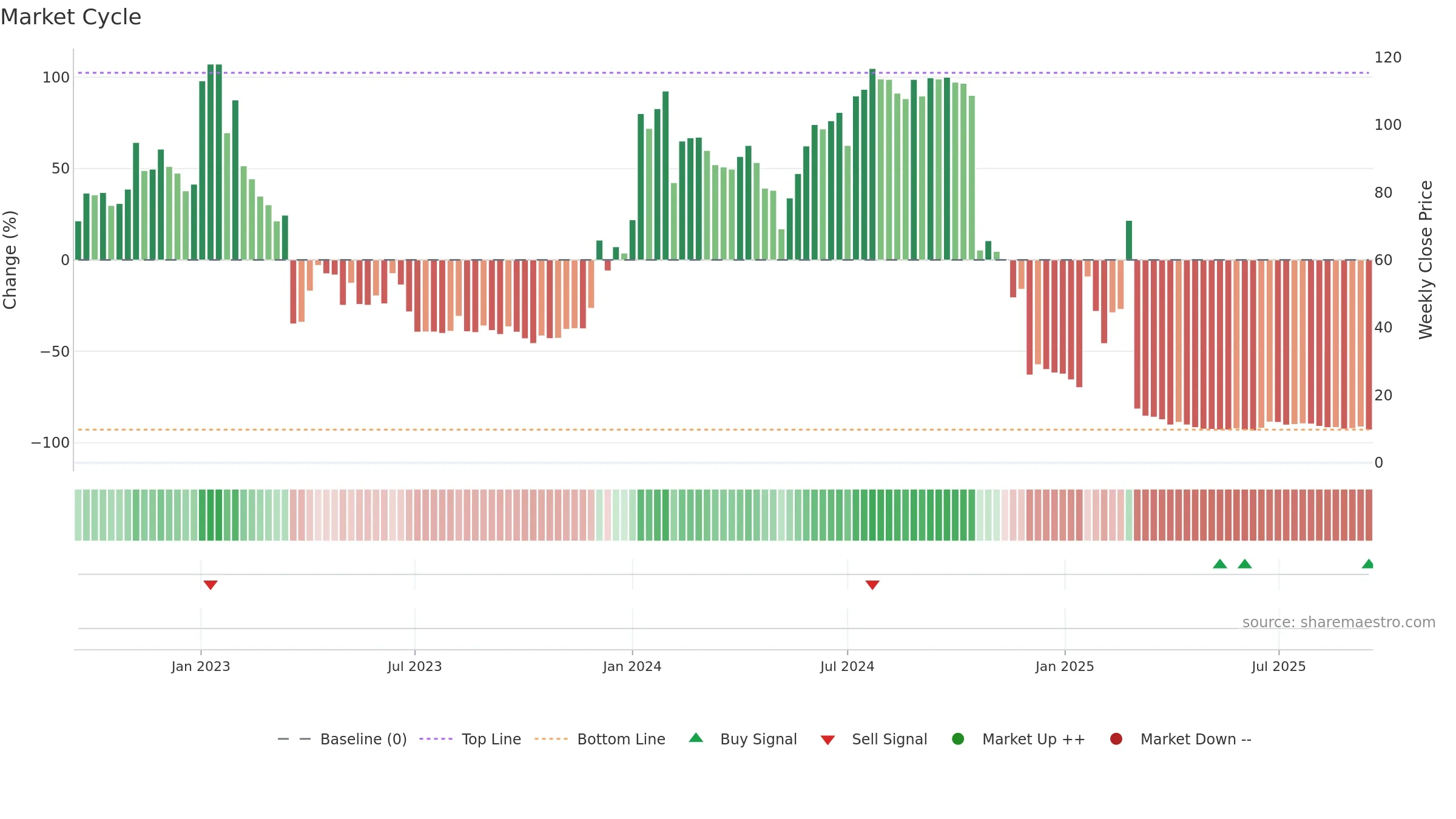Select the first buy signal marker before Jul 2025

click(x=1220, y=564)
